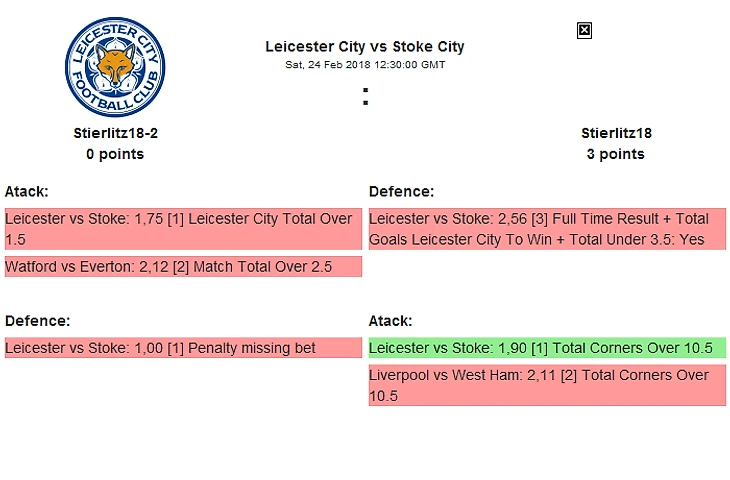Select the match date Sat, 24 Feb 2018
This screenshot has width=730, height=480.
[x=328, y=64]
